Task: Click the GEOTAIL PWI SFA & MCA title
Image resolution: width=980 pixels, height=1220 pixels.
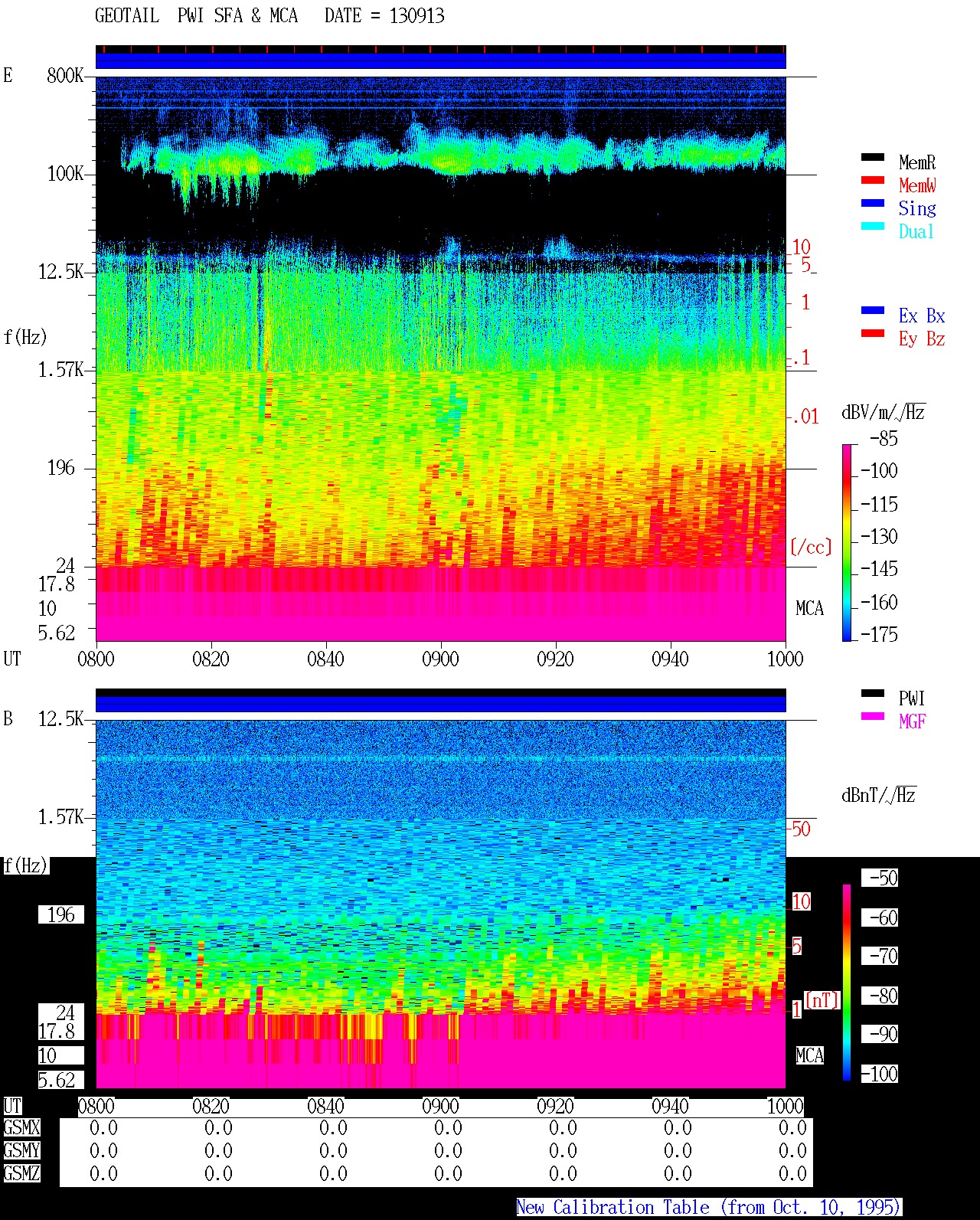Action: click(196, 16)
